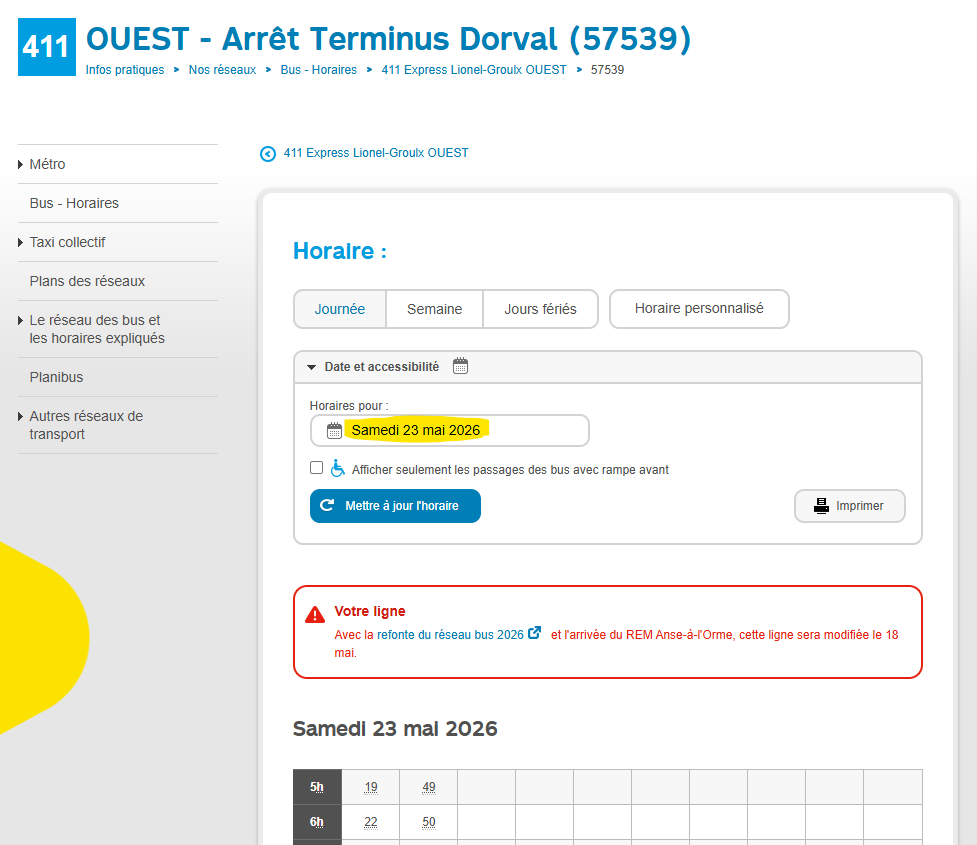Click the 5h 19 departure time

pyautogui.click(x=371, y=787)
